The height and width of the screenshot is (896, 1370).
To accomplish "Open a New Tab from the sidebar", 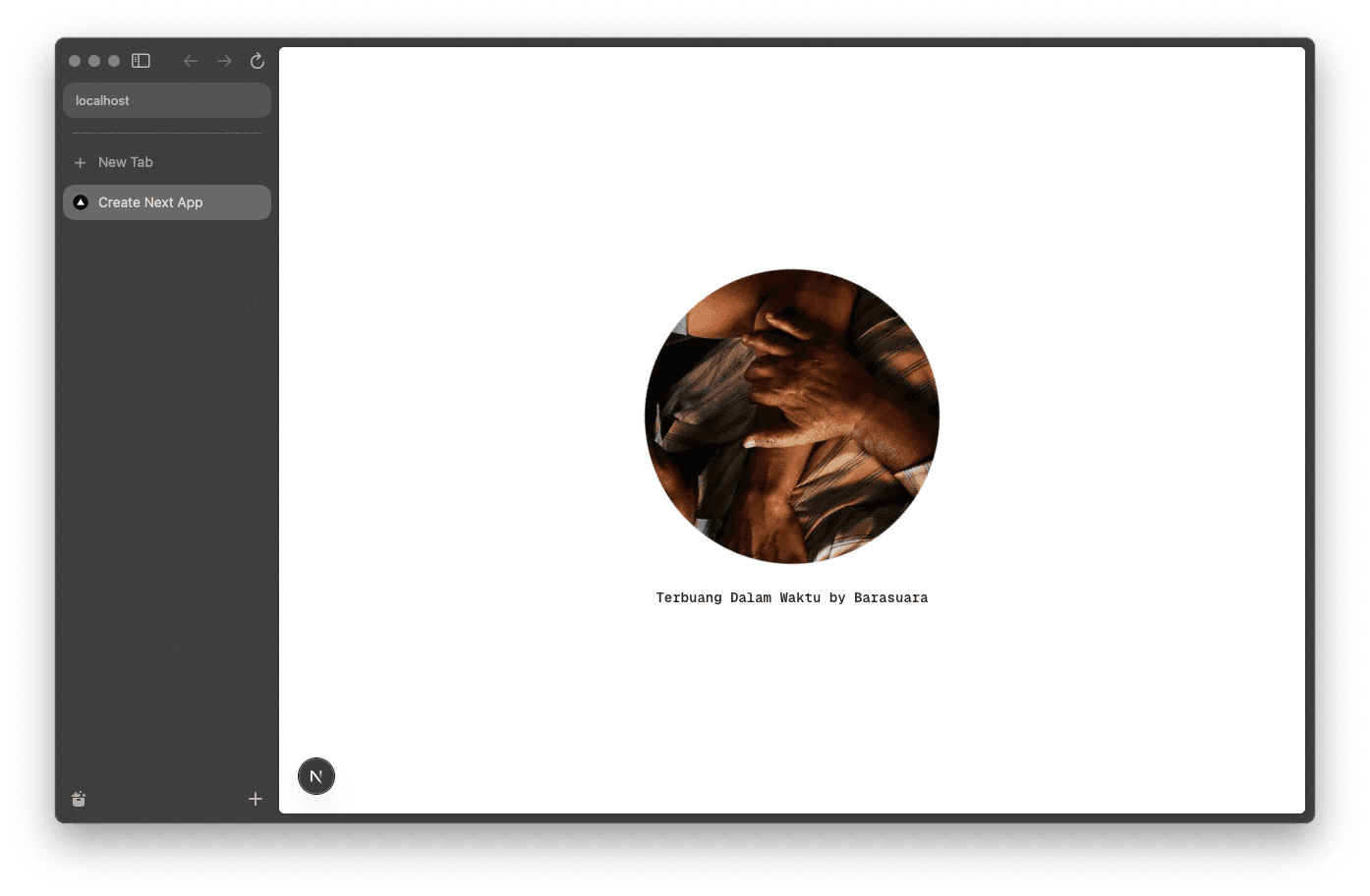I will coord(167,162).
